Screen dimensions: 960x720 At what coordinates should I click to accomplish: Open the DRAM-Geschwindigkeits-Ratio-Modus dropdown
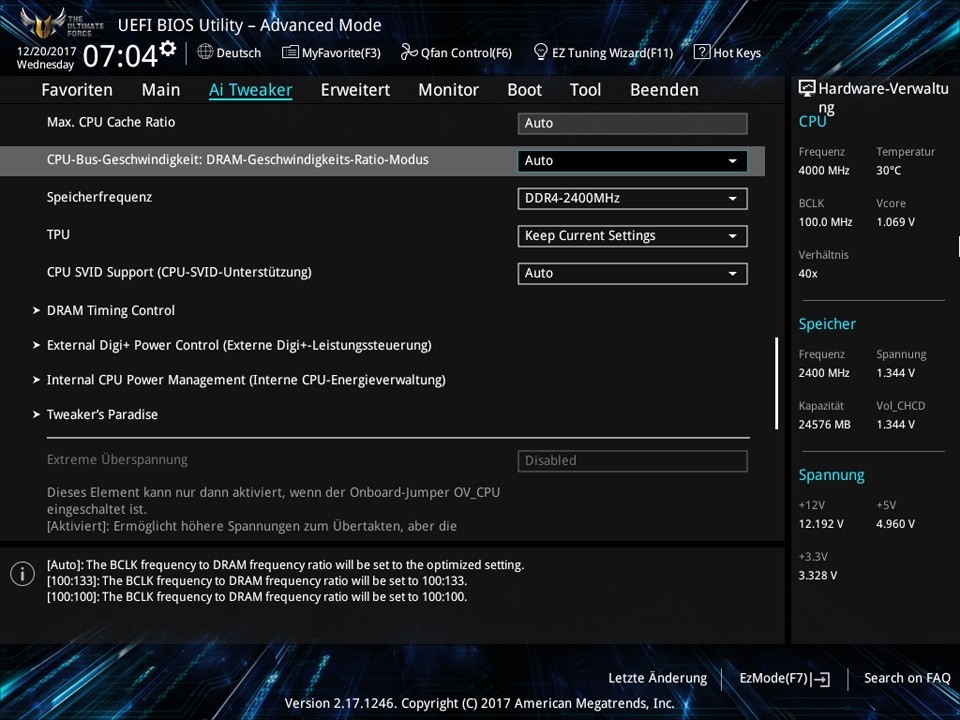[x=632, y=161]
